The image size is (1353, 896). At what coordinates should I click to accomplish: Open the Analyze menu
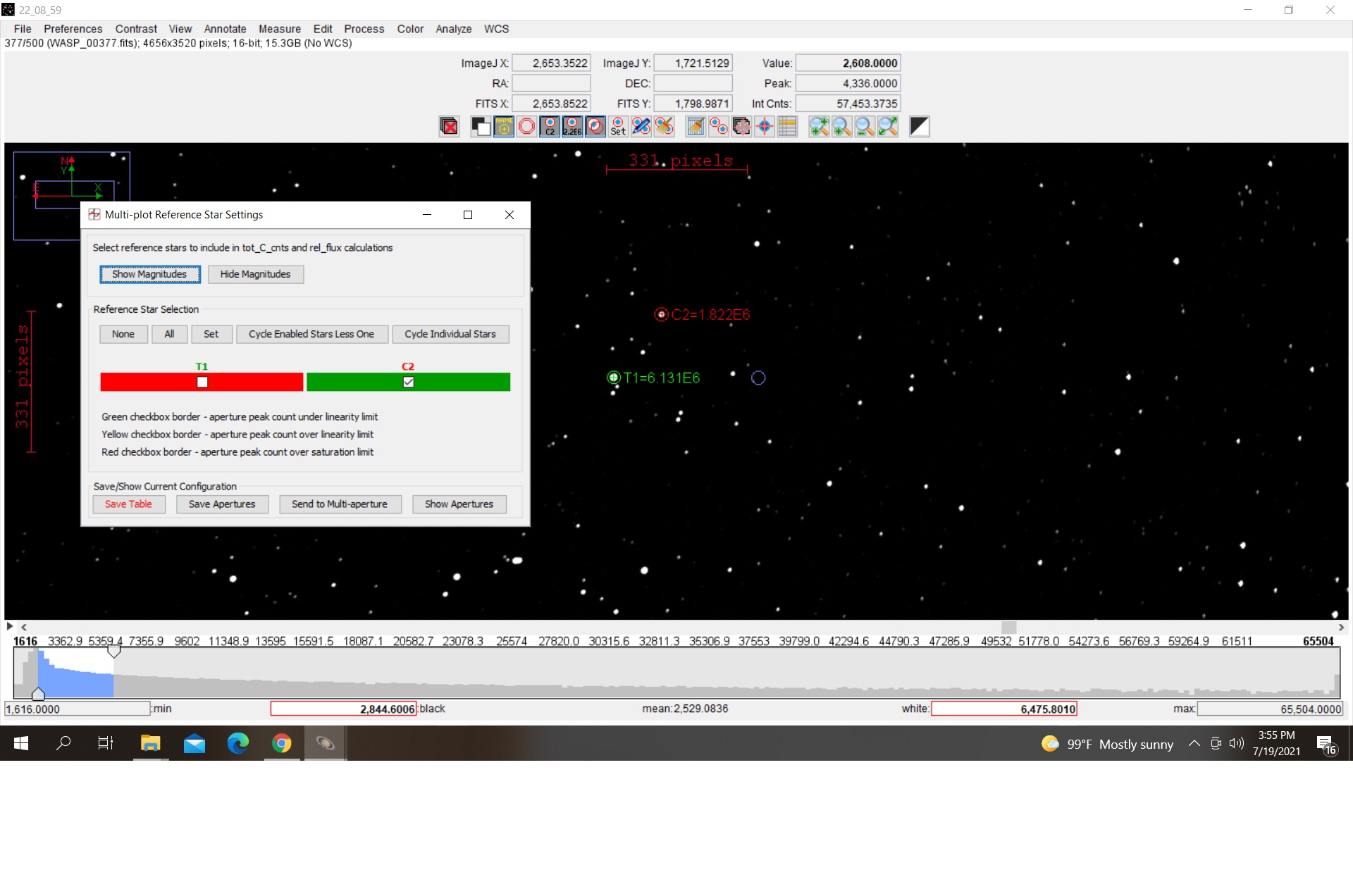pos(453,29)
